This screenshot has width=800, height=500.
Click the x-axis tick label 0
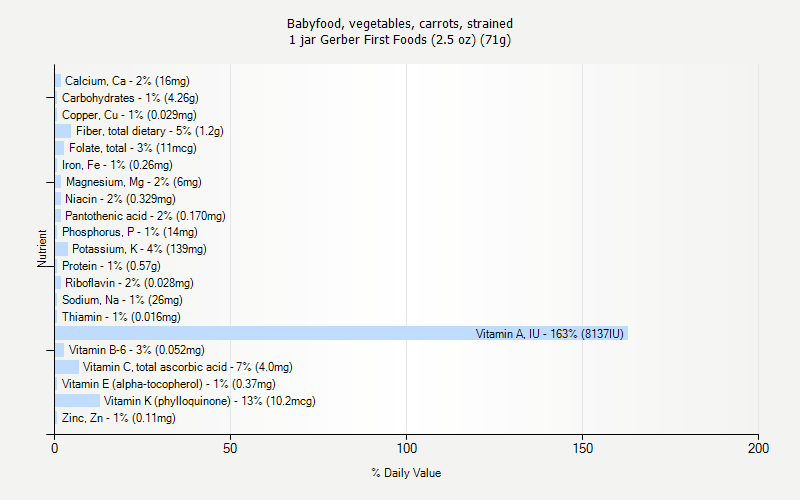coord(55,448)
